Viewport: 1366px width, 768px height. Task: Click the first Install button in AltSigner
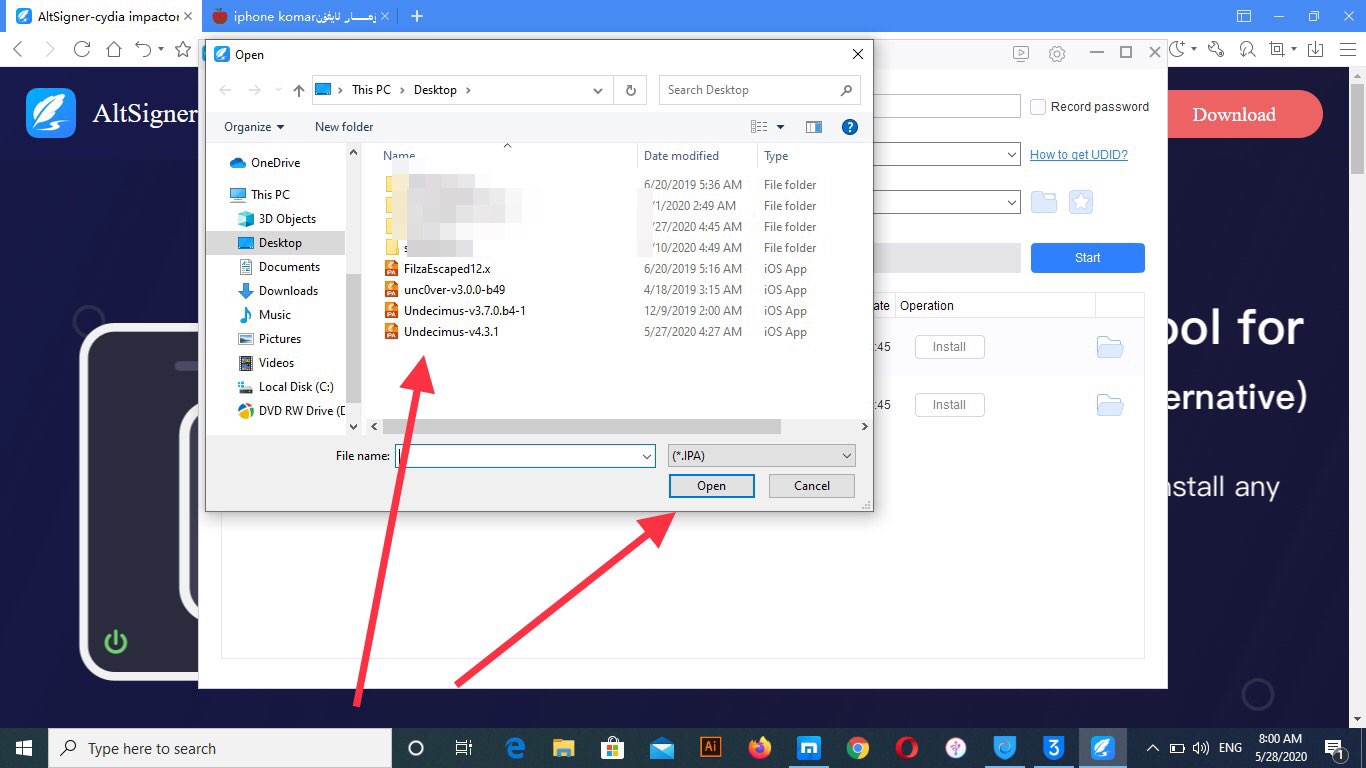pos(949,347)
